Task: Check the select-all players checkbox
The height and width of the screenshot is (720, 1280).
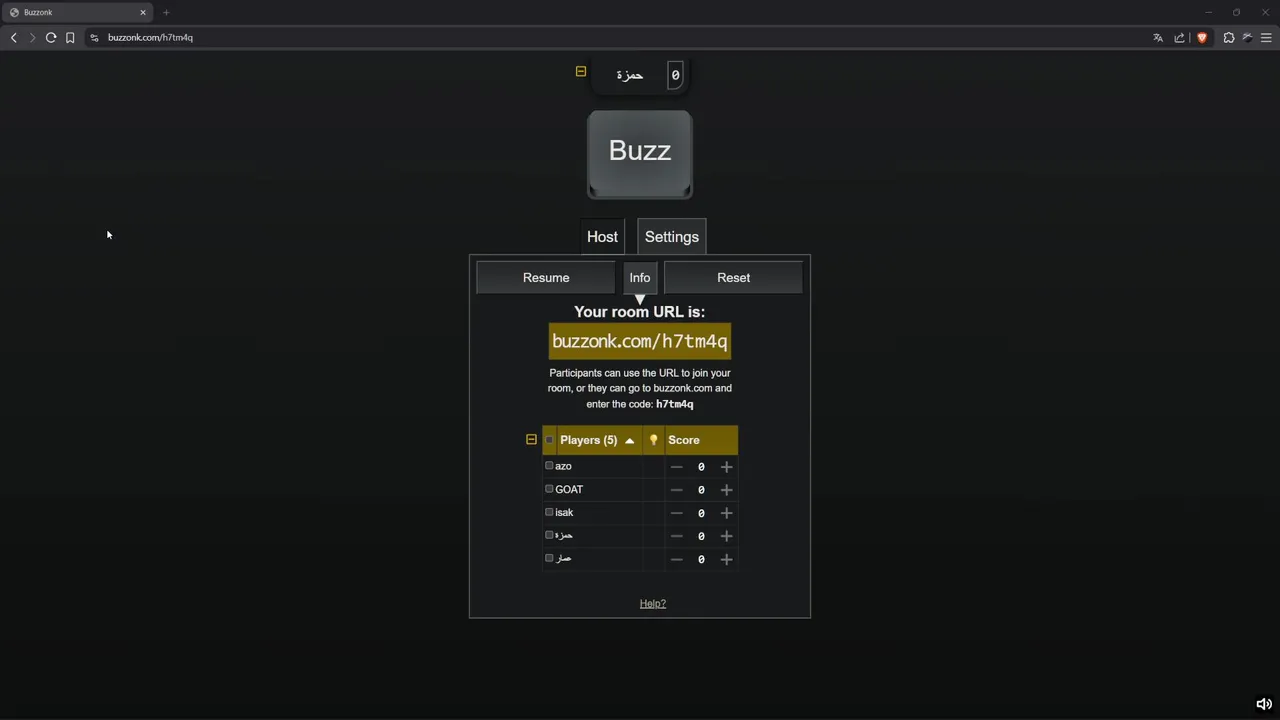Action: (x=549, y=440)
